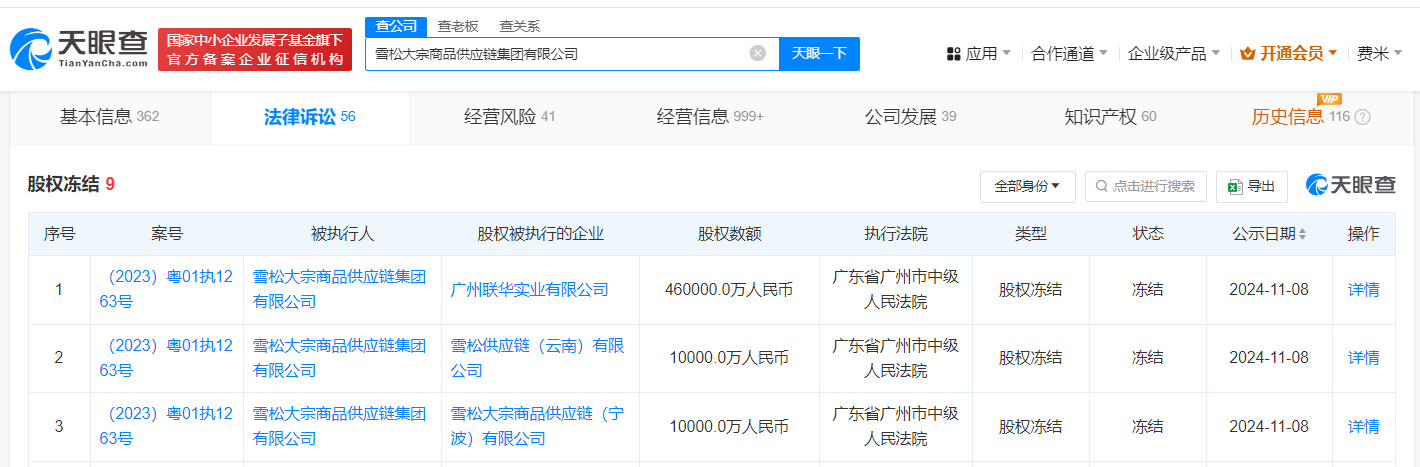Click 详情 for 雪松大宗商品供应链（宁波） row
This screenshot has height=467, width=1420.
point(1364,426)
